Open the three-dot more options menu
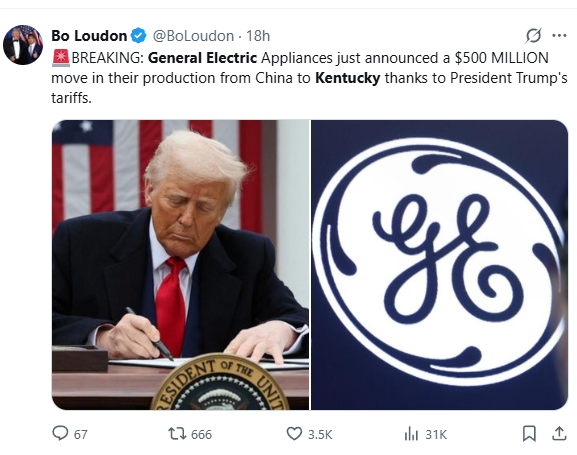The height and width of the screenshot is (455, 577). [559, 36]
